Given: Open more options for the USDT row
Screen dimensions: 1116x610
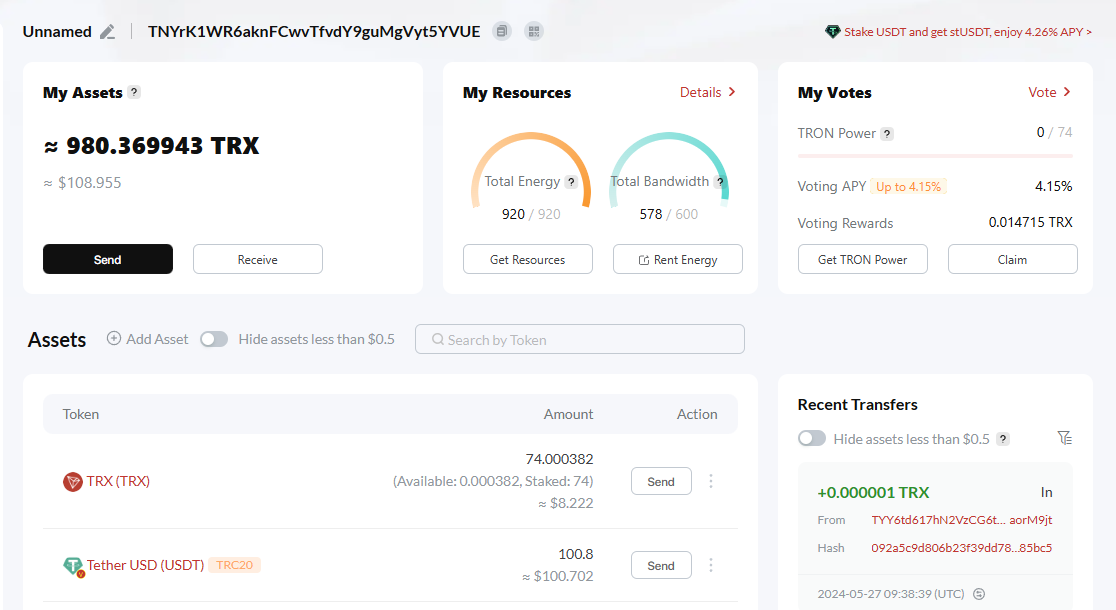Looking at the screenshot, I should pos(710,565).
